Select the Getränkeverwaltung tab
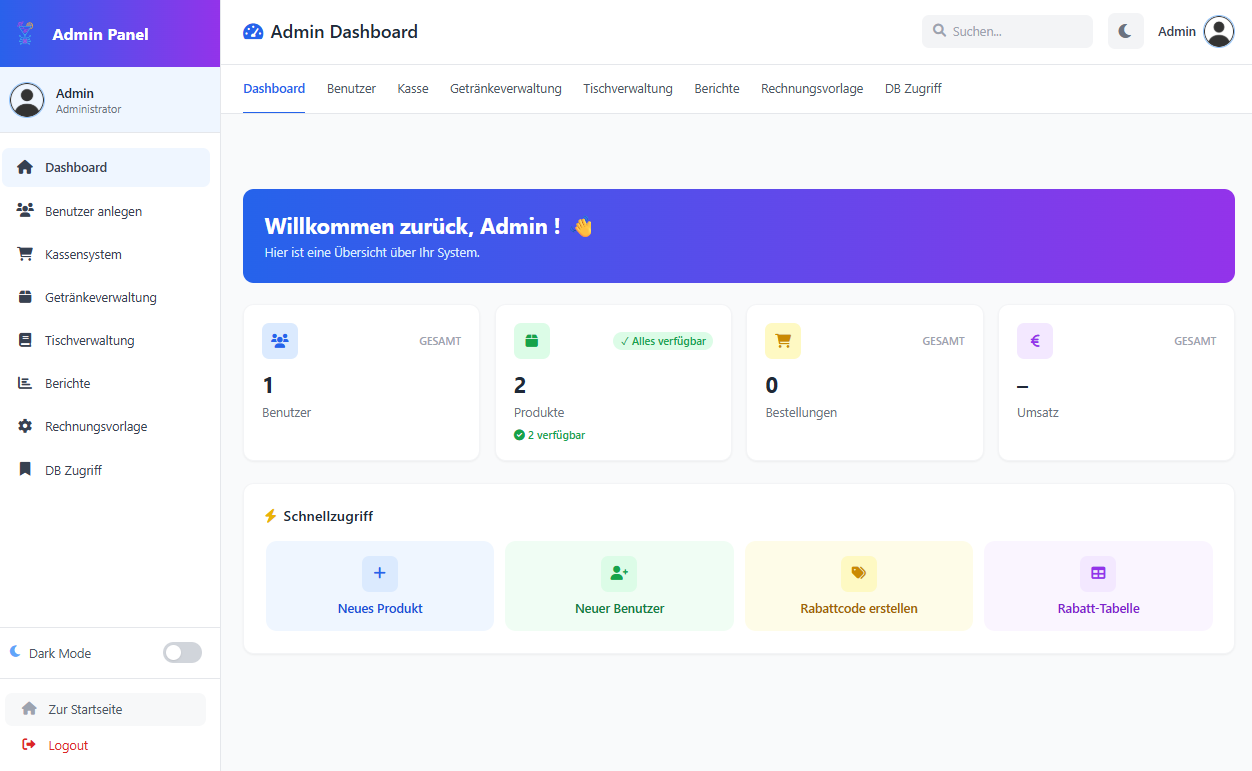Viewport: 1252px width, 771px height. 506,89
